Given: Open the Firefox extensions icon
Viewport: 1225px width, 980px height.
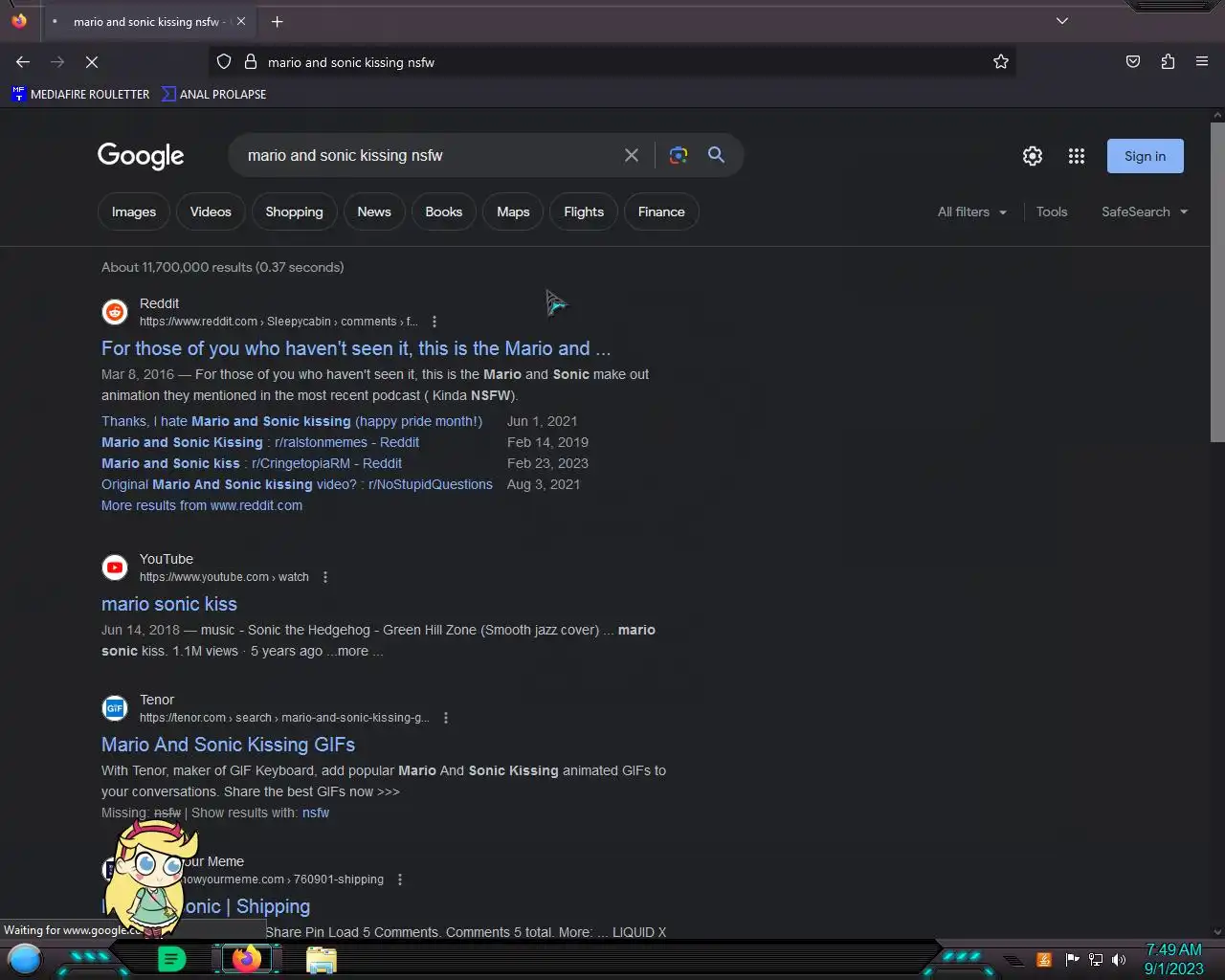Looking at the screenshot, I should click(1168, 61).
